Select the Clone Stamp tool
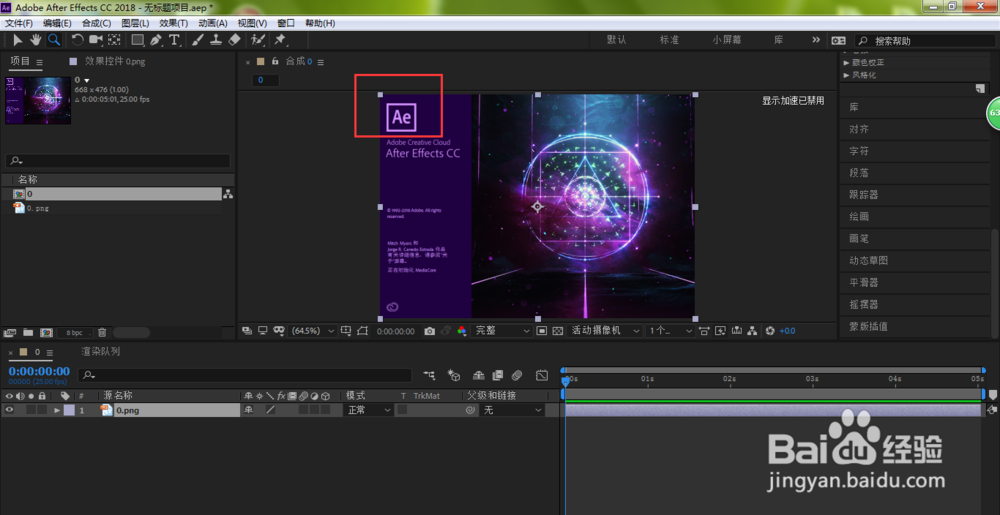1000x515 pixels. pyautogui.click(x=216, y=40)
